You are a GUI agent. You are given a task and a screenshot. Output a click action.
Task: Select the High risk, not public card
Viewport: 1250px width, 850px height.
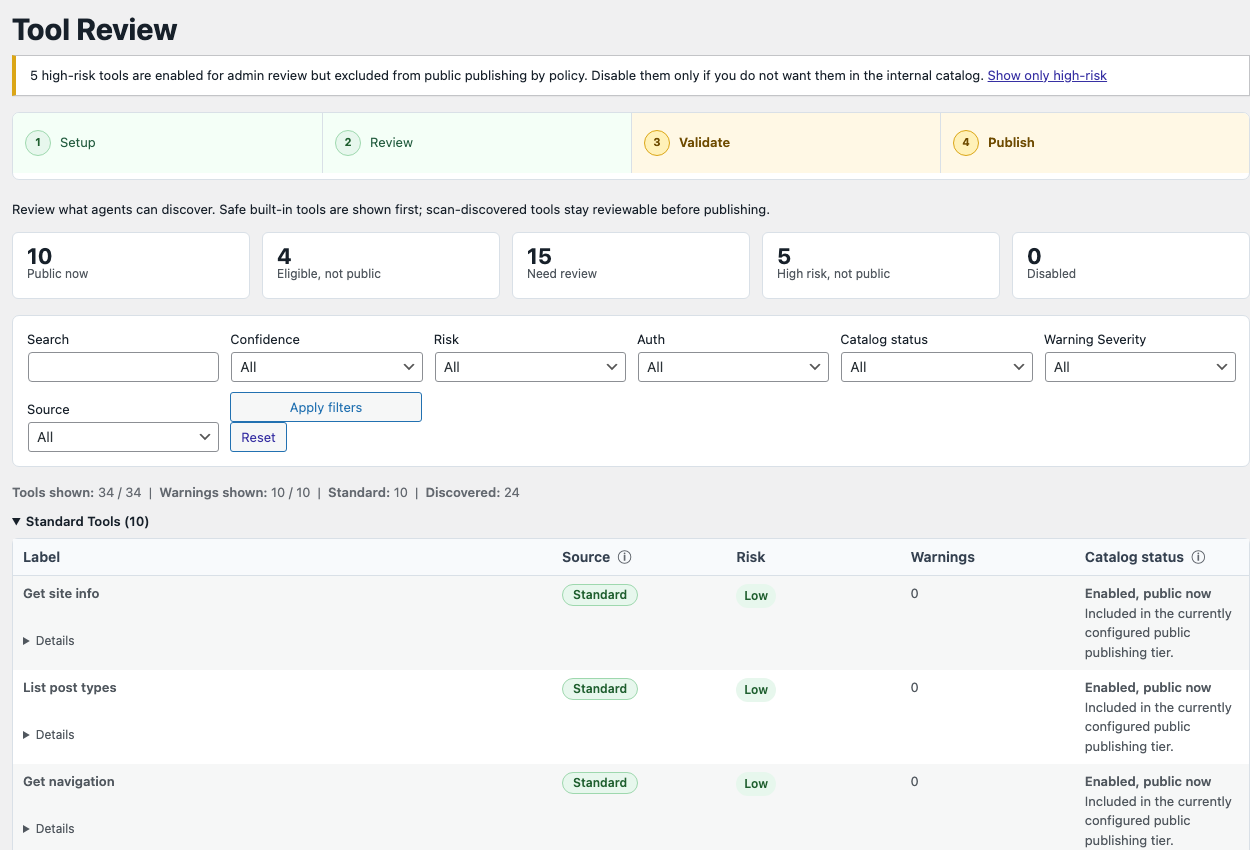881,265
